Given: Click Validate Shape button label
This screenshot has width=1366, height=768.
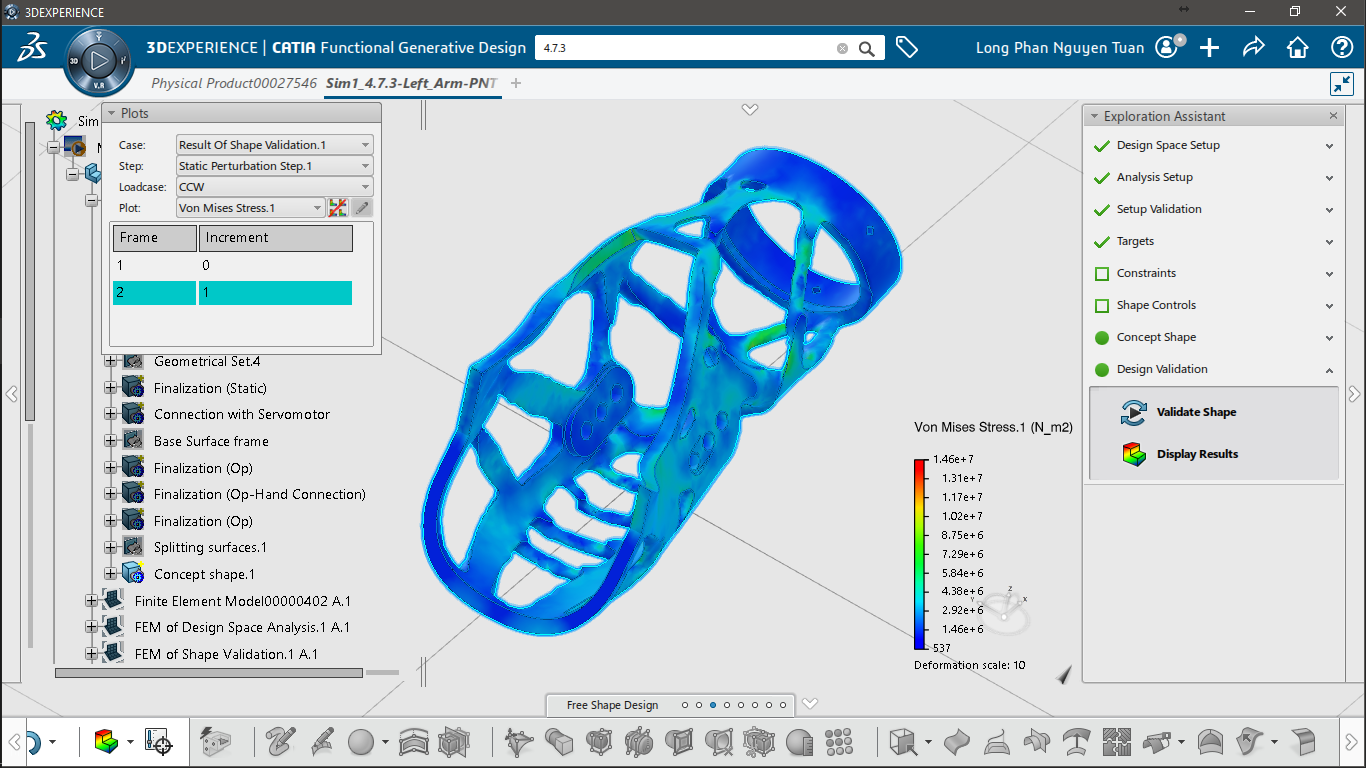Looking at the screenshot, I should (x=1196, y=412).
